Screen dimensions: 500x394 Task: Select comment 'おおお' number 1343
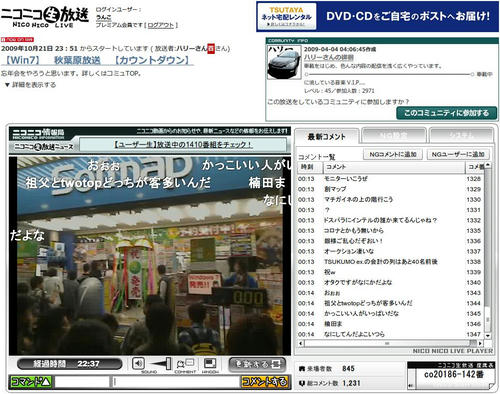point(391,293)
